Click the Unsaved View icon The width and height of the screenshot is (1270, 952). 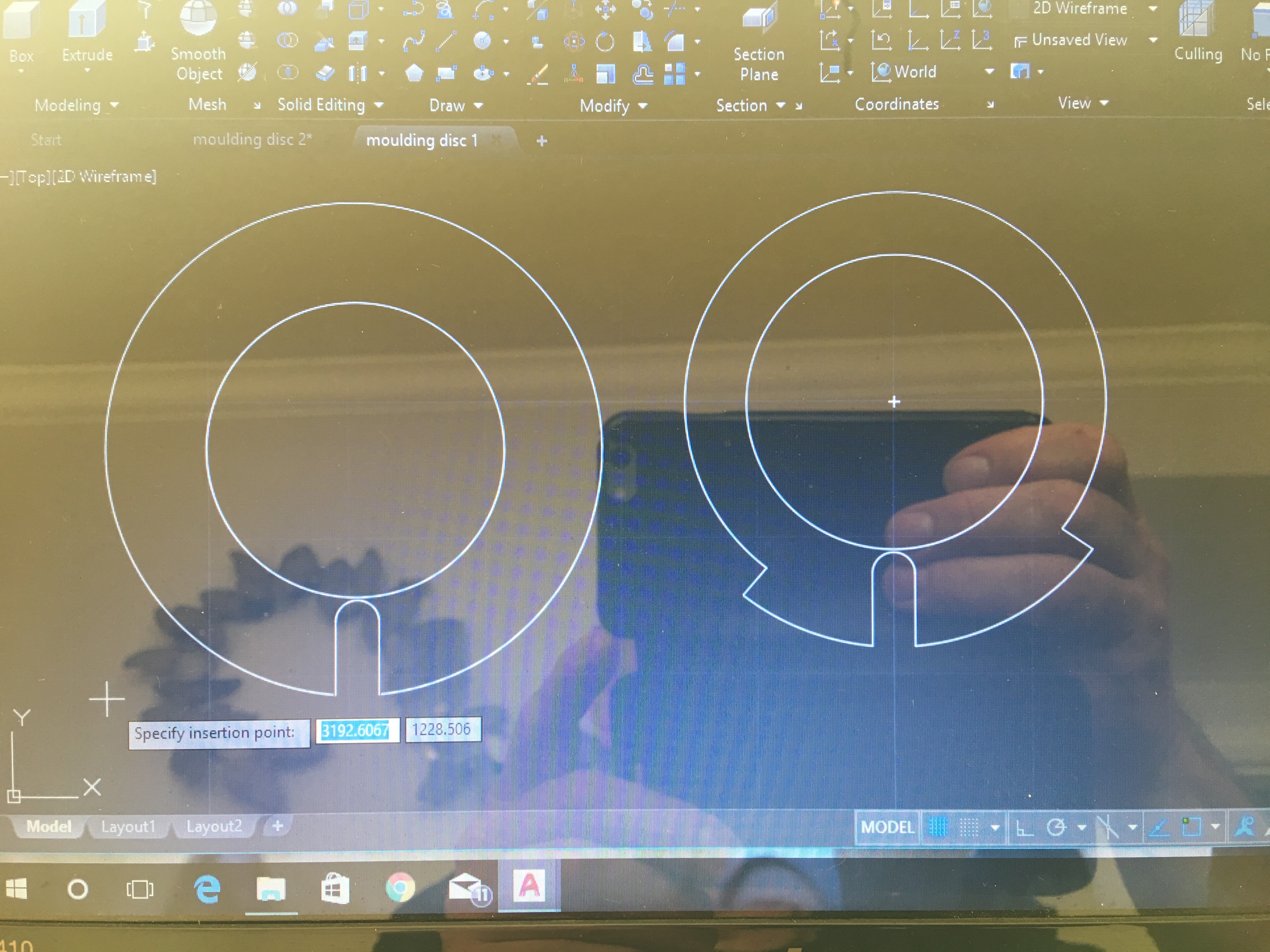1020,41
